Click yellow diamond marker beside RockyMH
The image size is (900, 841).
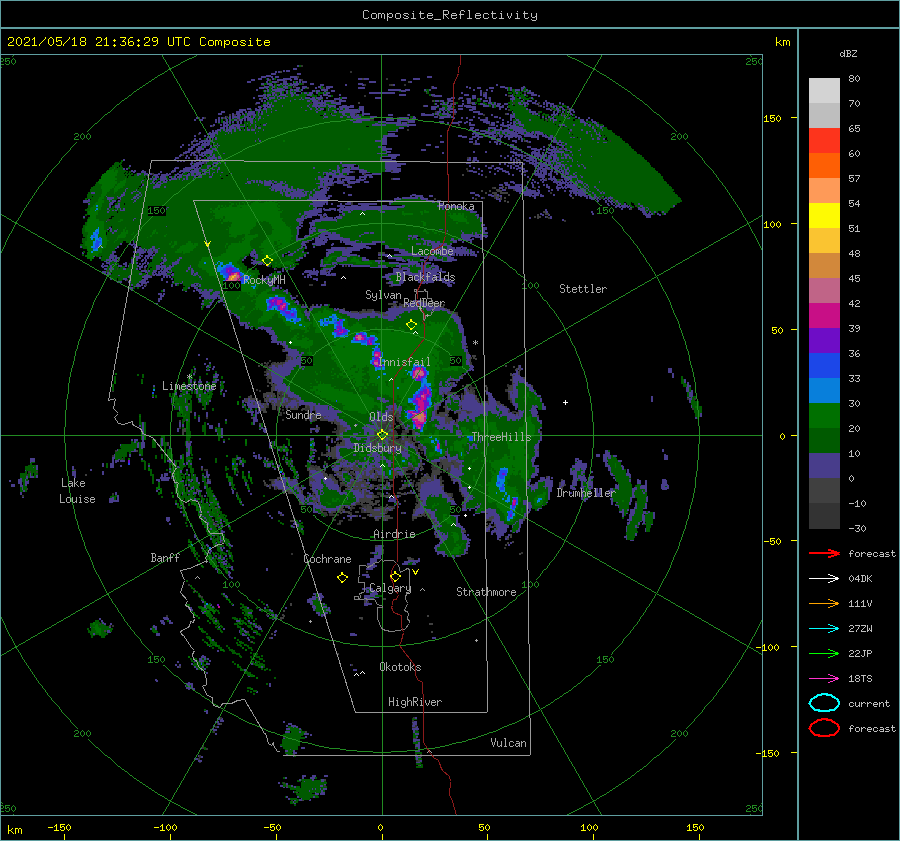pyautogui.click(x=267, y=261)
